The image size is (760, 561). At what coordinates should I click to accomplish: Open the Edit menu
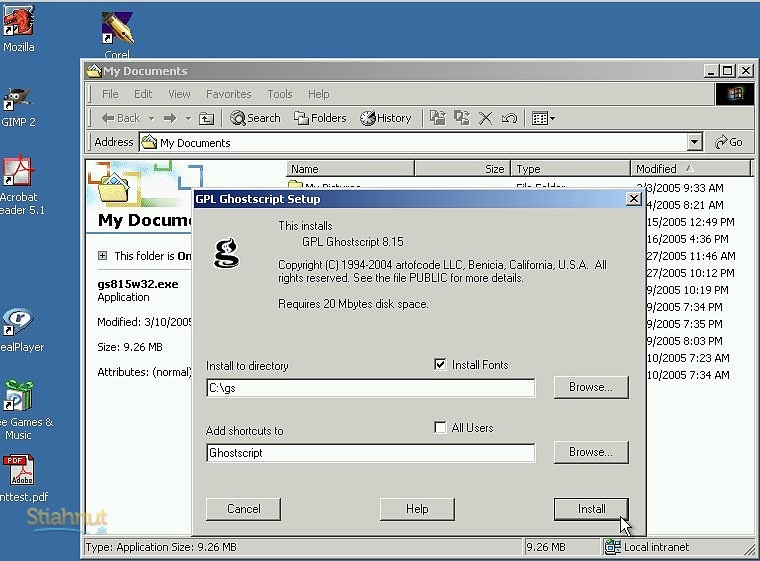coord(143,94)
